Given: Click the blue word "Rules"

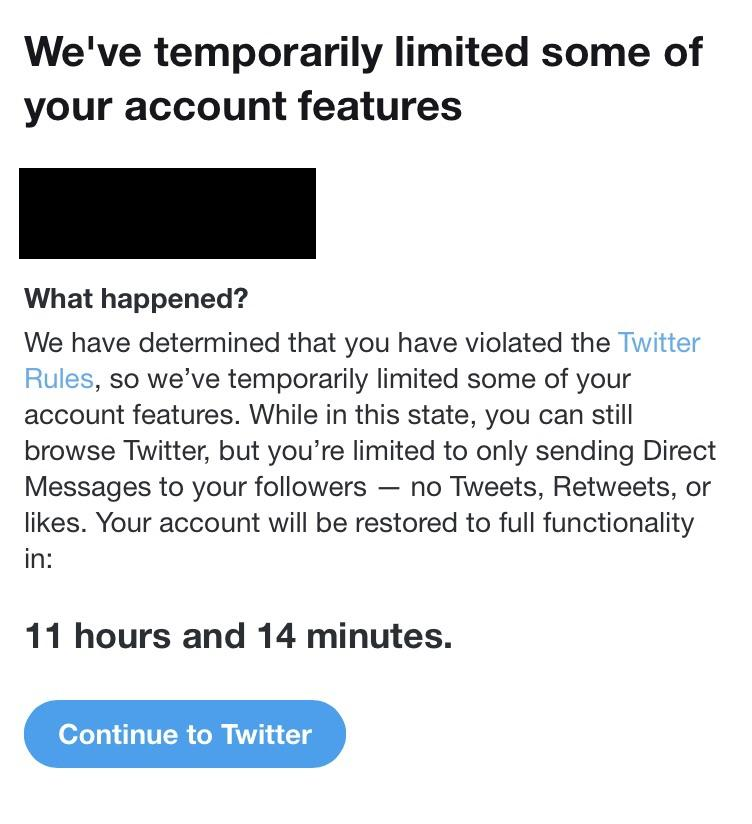Looking at the screenshot, I should [58, 379].
